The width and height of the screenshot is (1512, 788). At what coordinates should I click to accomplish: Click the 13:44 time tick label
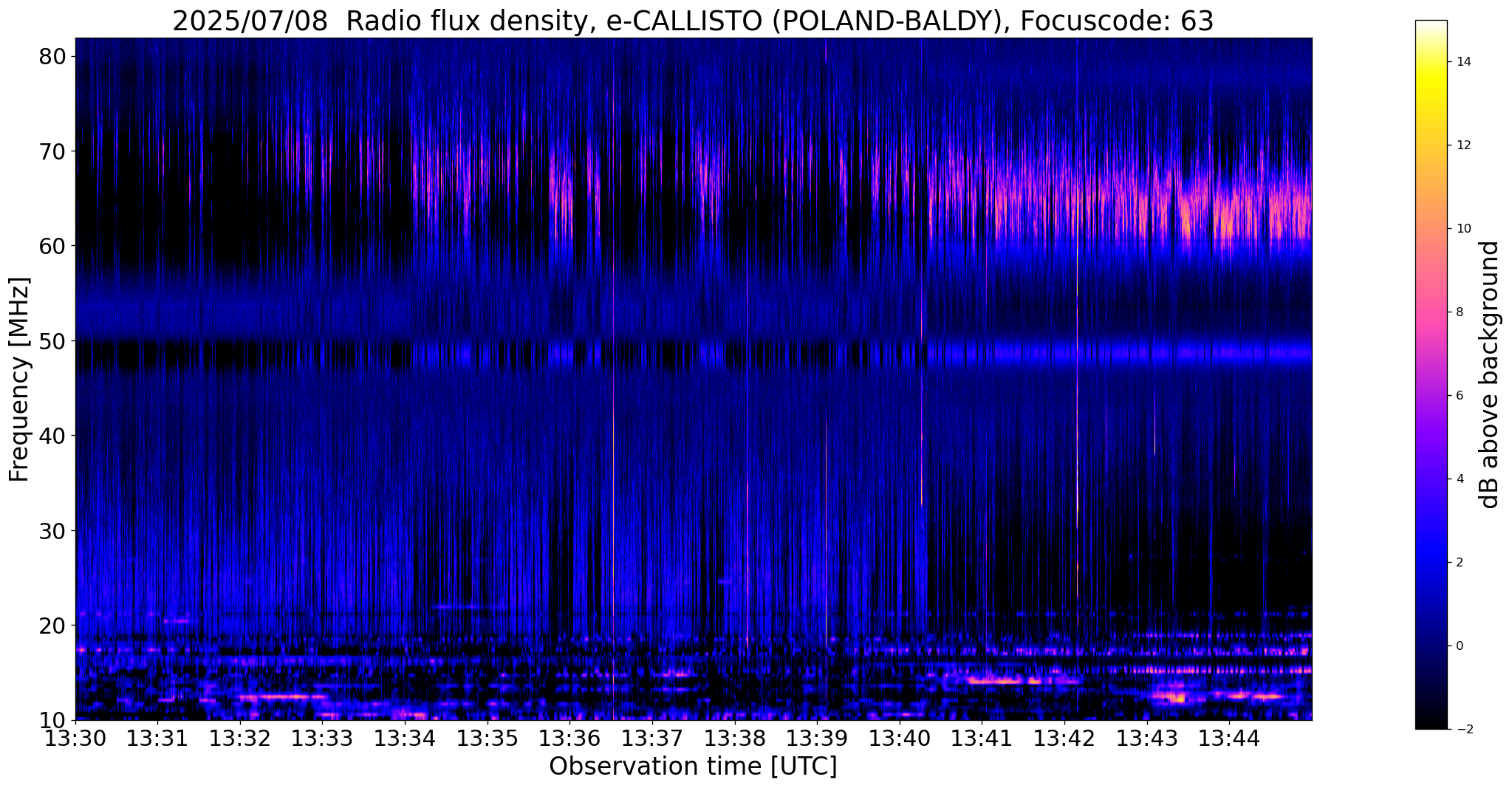pyautogui.click(x=1229, y=739)
